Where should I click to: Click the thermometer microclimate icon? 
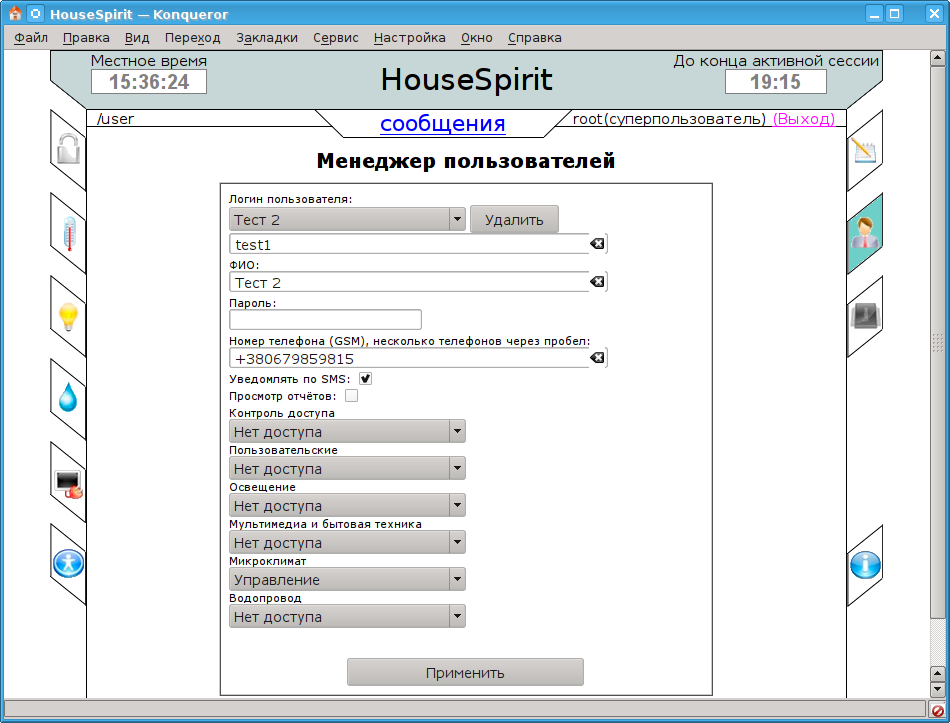click(68, 234)
